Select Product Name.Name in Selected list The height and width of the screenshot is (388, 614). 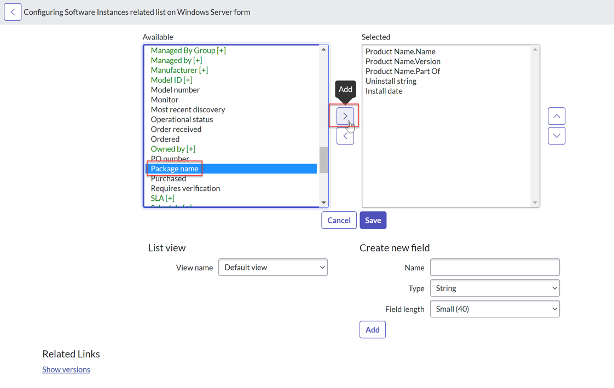coord(400,52)
